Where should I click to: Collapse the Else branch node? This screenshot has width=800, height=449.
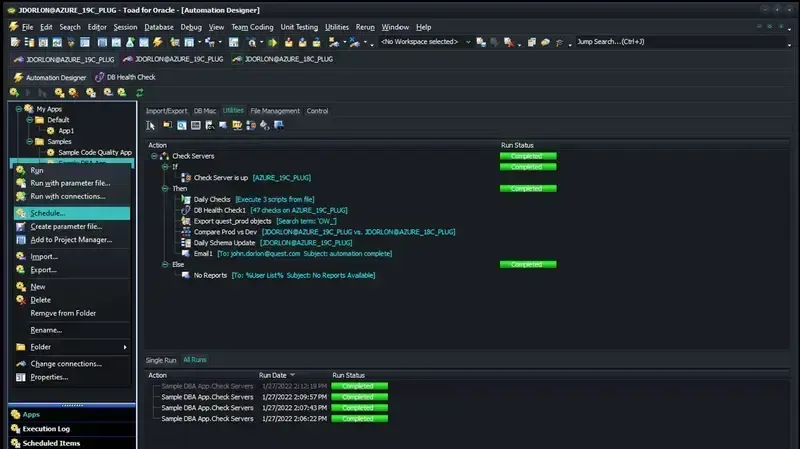tap(165, 264)
